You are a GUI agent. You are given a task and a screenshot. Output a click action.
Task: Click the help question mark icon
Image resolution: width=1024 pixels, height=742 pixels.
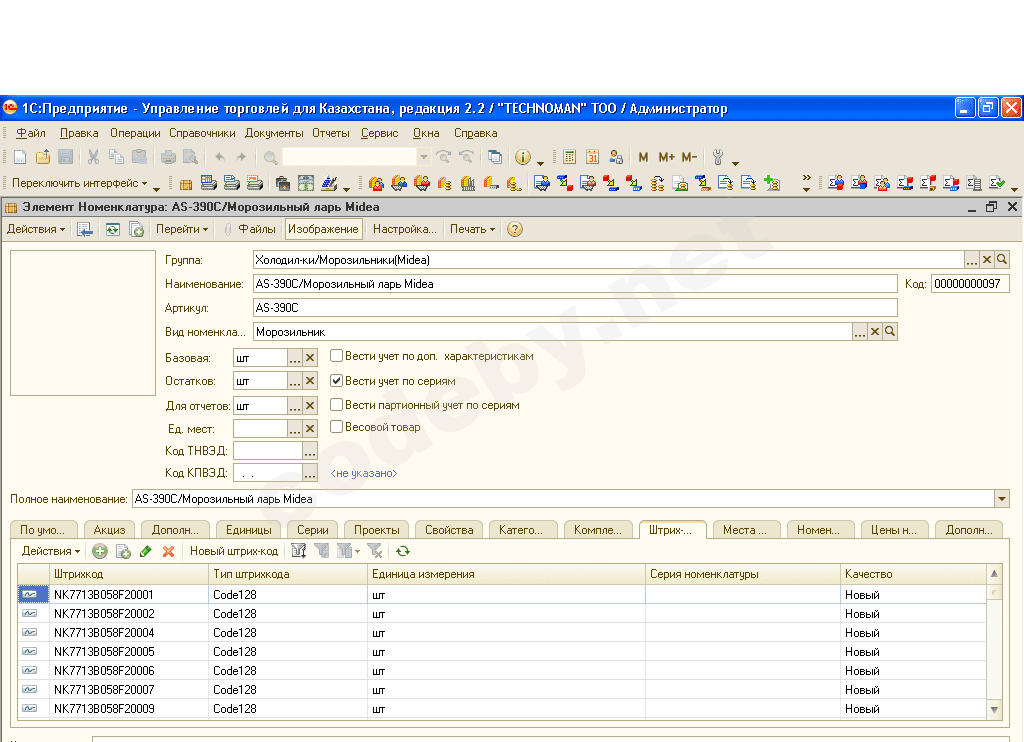515,229
